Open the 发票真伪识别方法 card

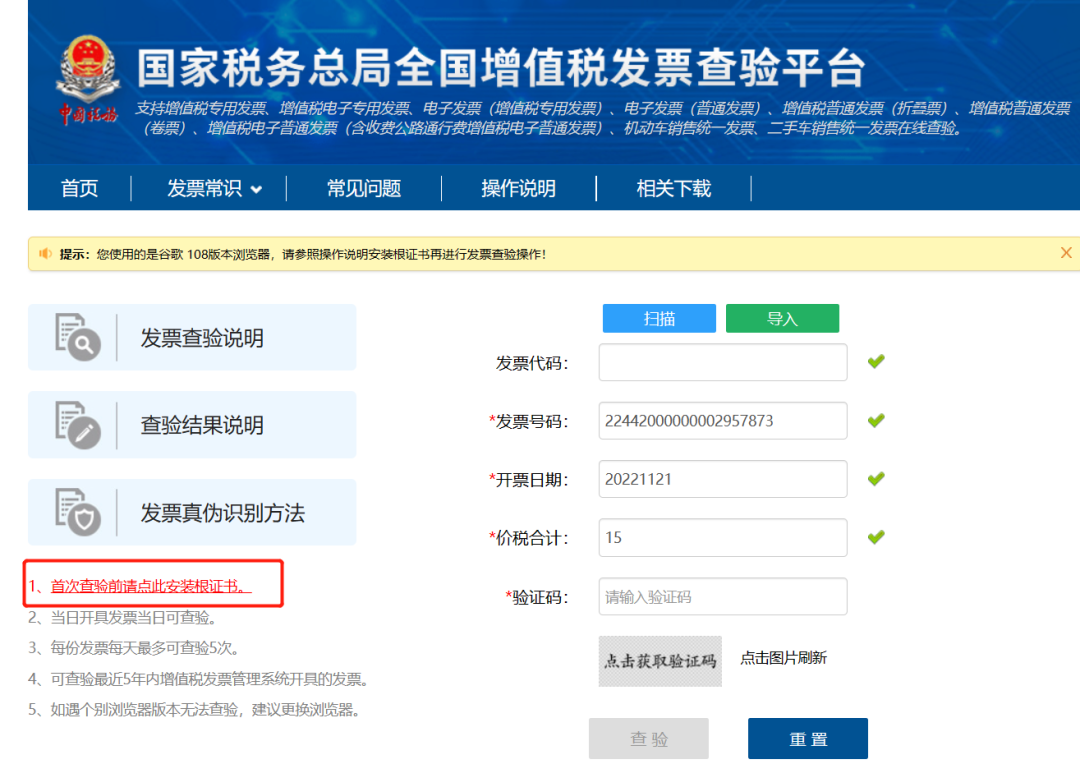pos(192,513)
